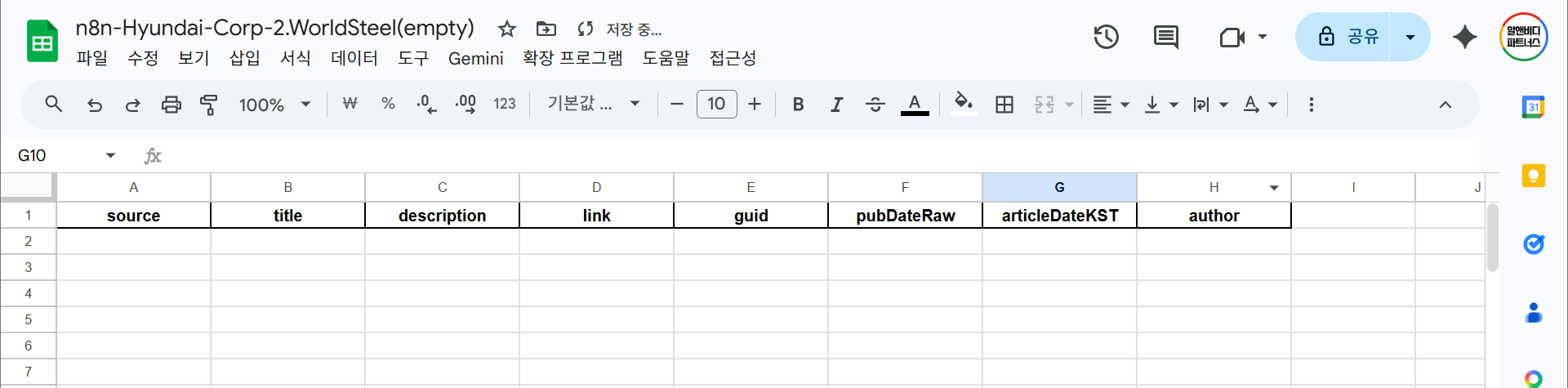The image size is (1568, 388).
Task: Open Meet call options arrow
Action: point(1263,37)
